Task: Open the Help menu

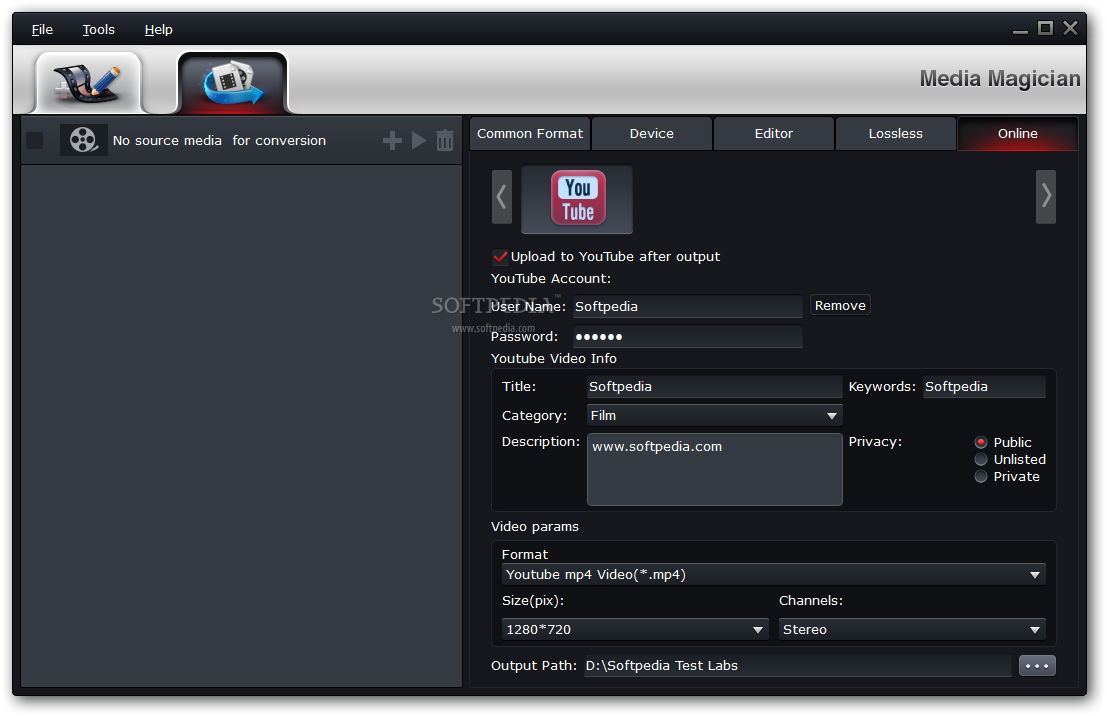Action: click(158, 30)
